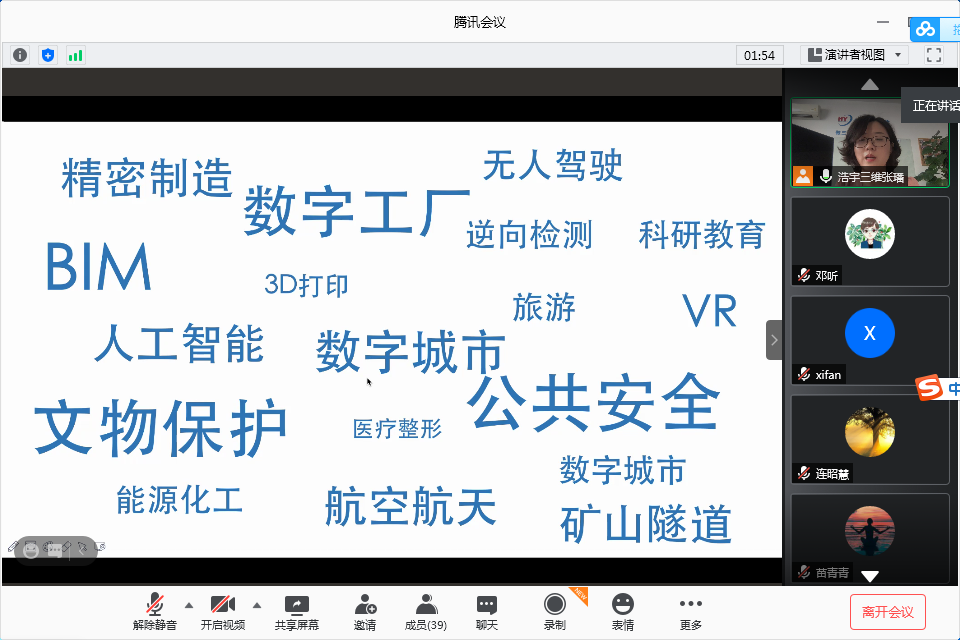Collapse the participant video side panel

774,340
